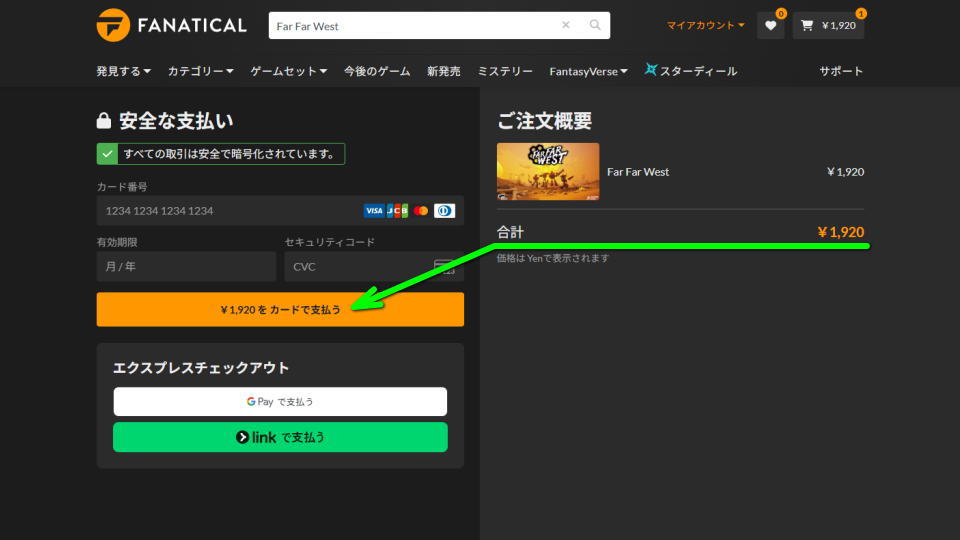Open the shopping cart showing ¥1,920
960x540 pixels.
point(828,25)
